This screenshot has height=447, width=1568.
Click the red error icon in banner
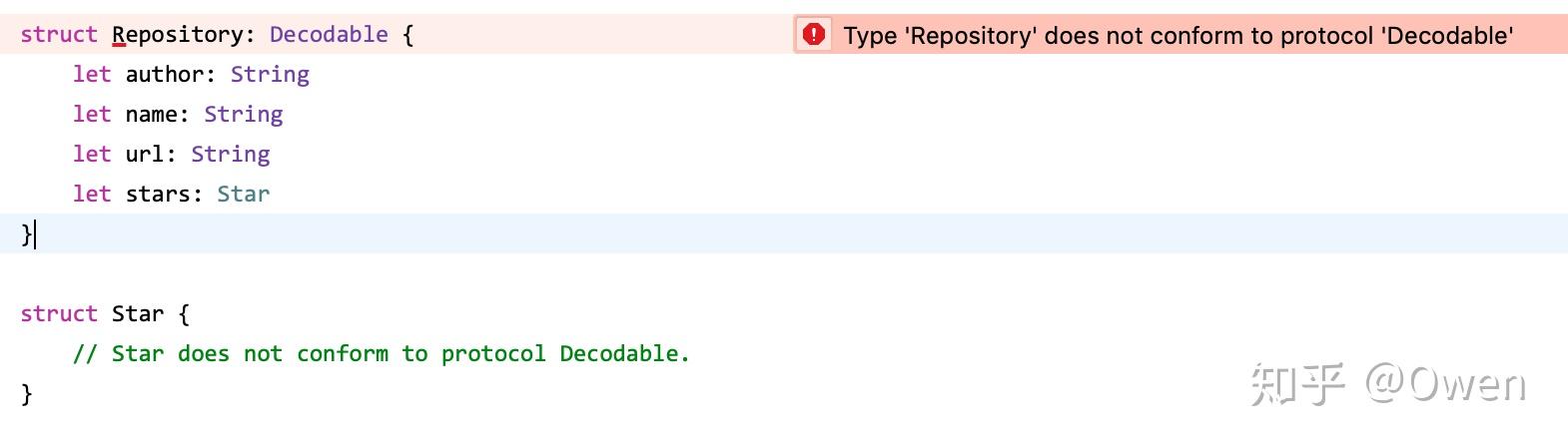(x=814, y=35)
